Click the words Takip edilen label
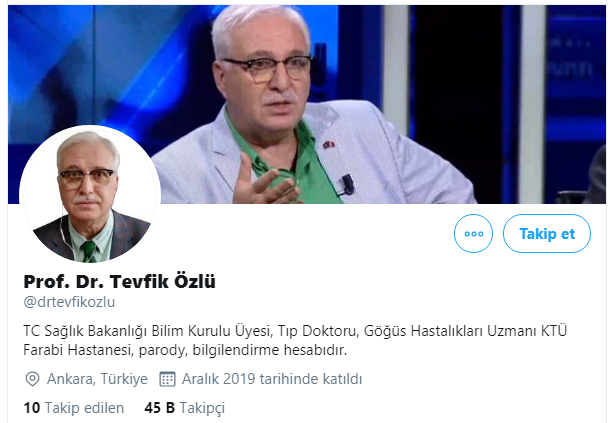This screenshot has width=613, height=423. click(84, 408)
